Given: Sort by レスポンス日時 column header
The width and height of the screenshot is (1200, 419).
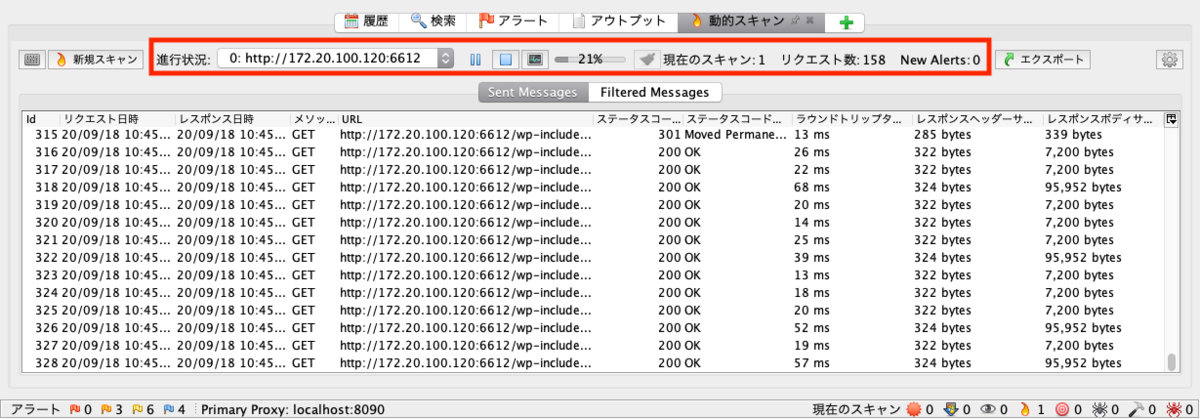Looking at the screenshot, I should (x=231, y=119).
